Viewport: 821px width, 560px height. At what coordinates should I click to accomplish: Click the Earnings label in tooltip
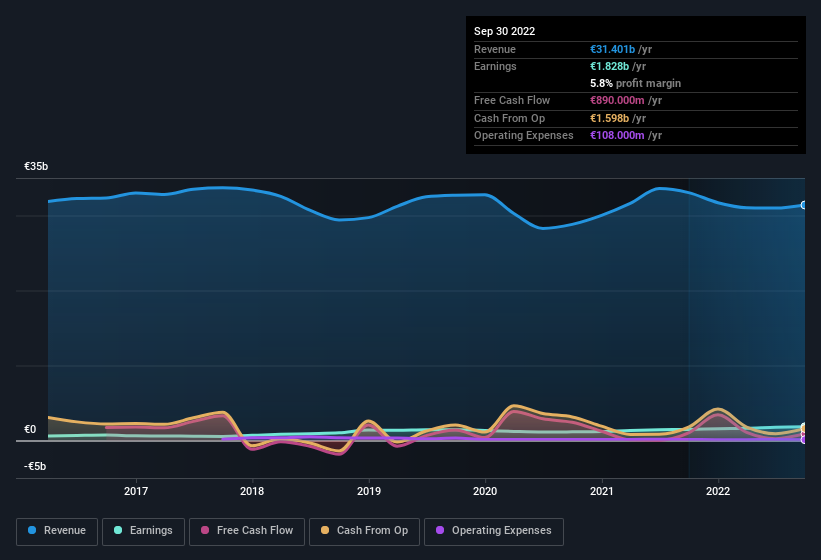pyautogui.click(x=495, y=66)
